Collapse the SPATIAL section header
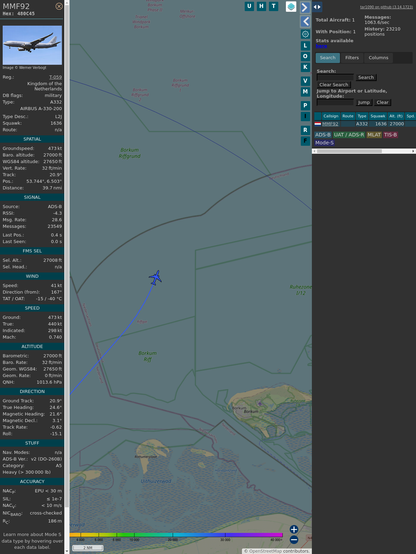 click(x=32, y=139)
